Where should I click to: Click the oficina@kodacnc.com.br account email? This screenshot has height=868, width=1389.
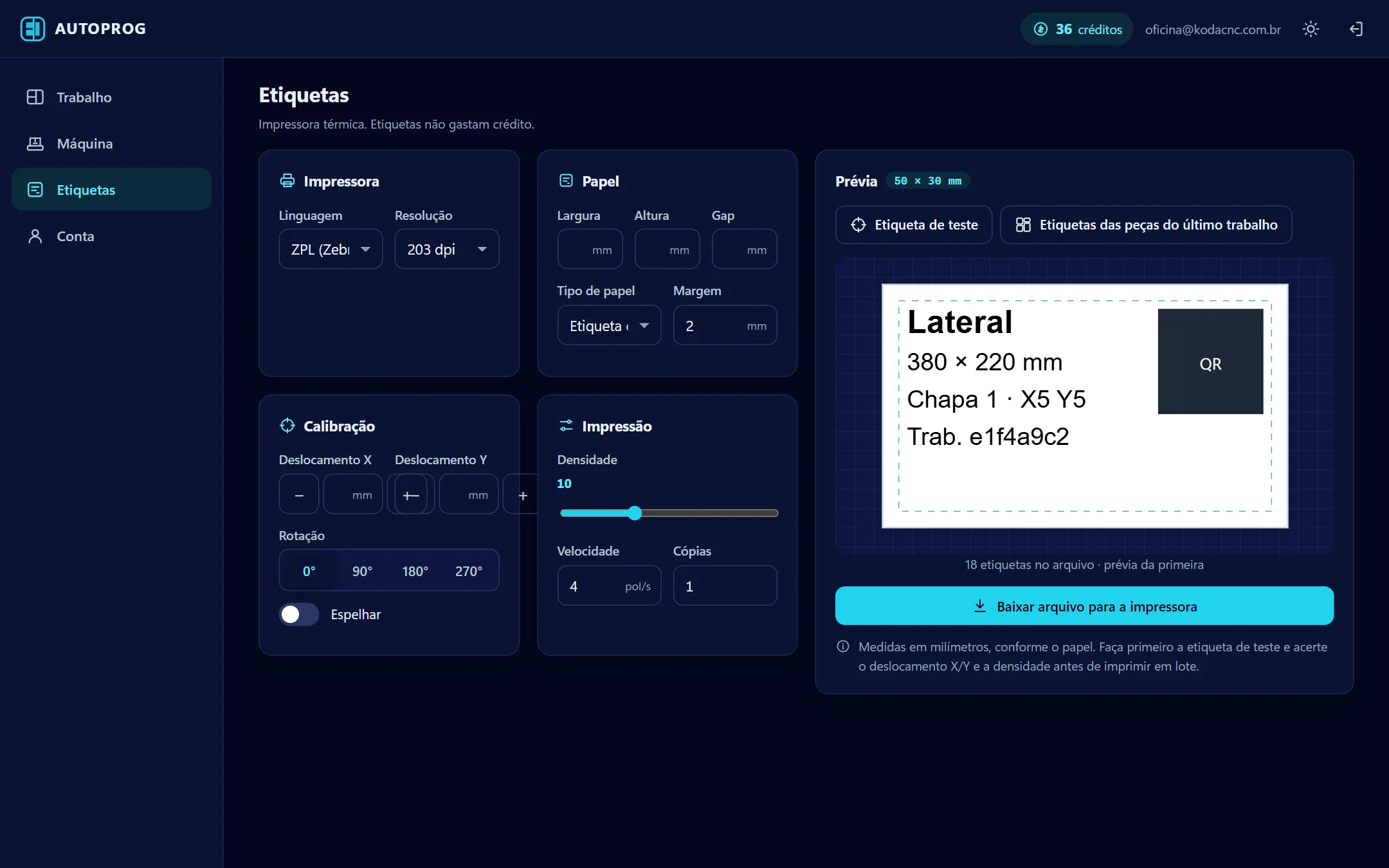1213,30
